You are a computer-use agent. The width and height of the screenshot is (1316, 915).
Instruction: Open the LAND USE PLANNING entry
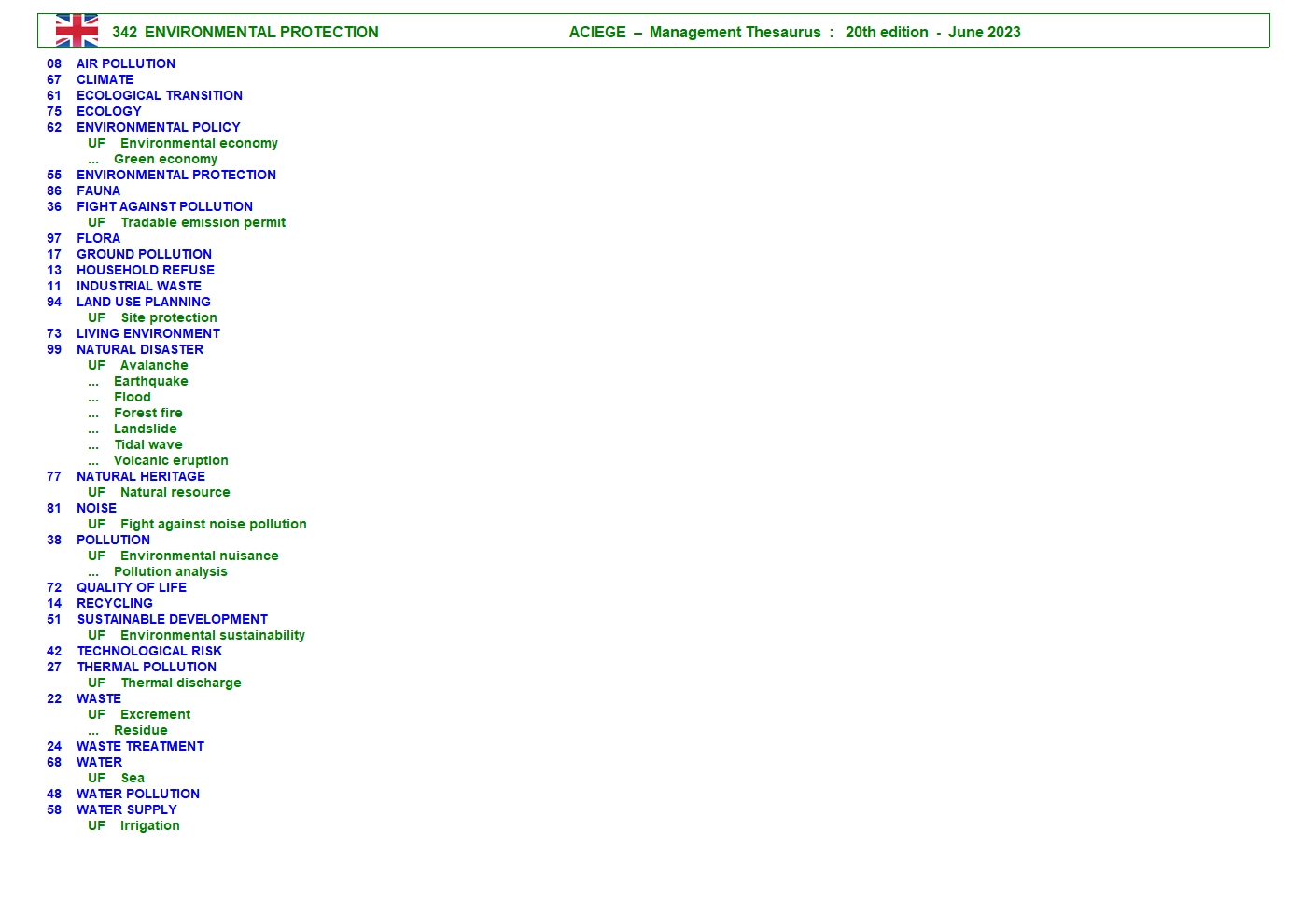coord(143,302)
